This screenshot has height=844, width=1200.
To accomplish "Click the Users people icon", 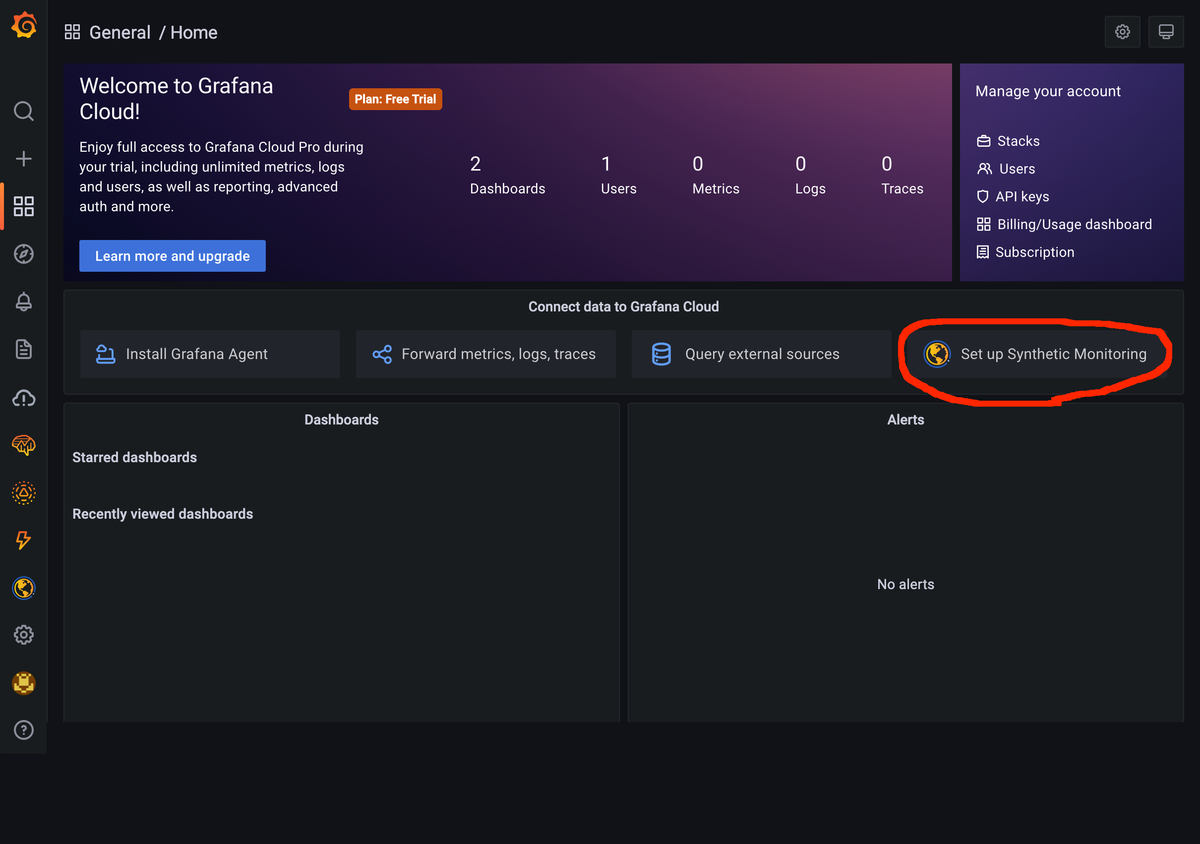I will 985,169.
